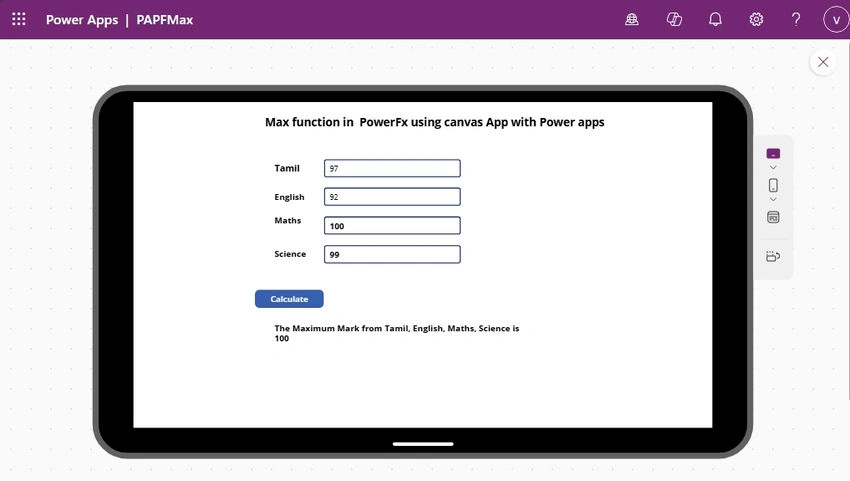Click the Maths label
Screen dimensions: 850x481
click(x=287, y=220)
